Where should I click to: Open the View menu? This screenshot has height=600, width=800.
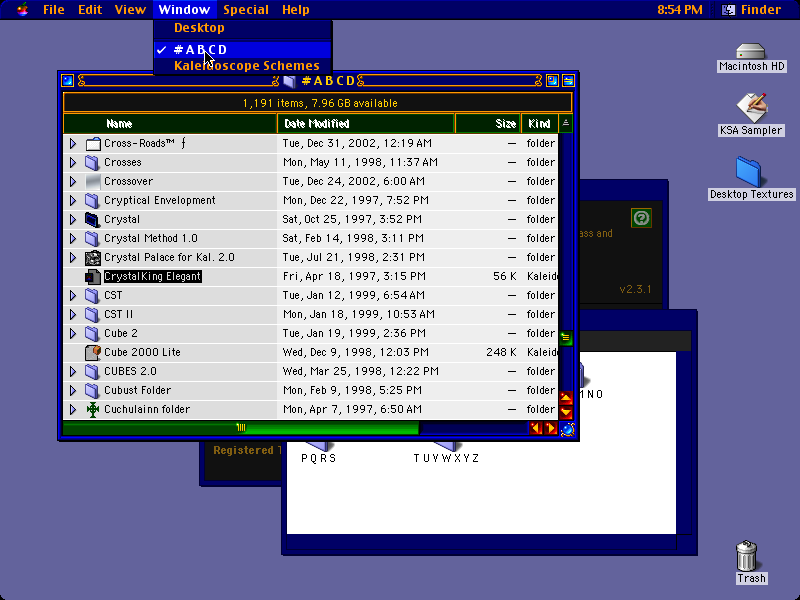[130, 10]
